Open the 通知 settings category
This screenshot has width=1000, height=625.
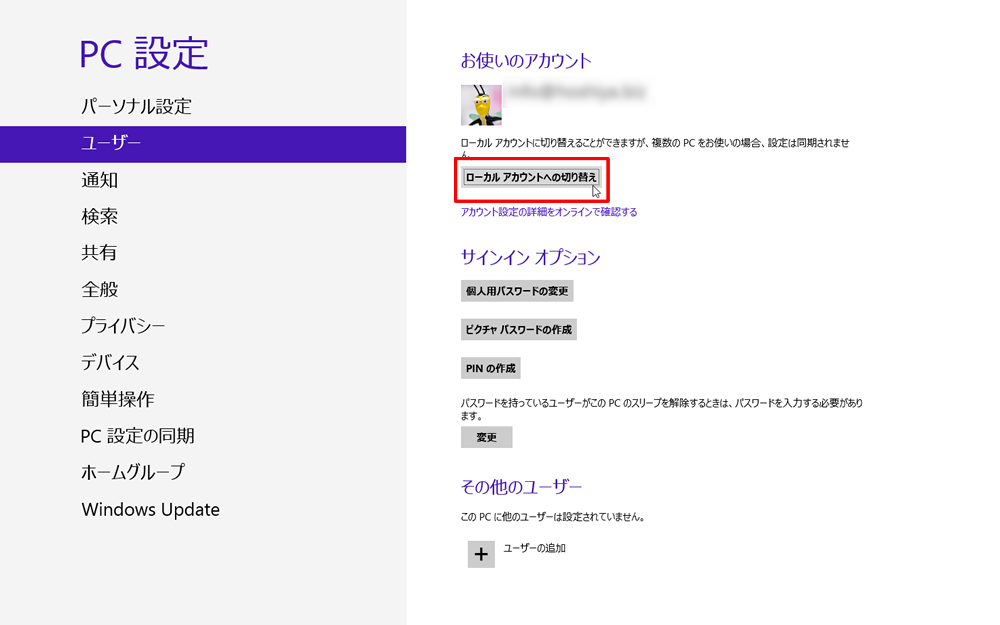point(99,180)
